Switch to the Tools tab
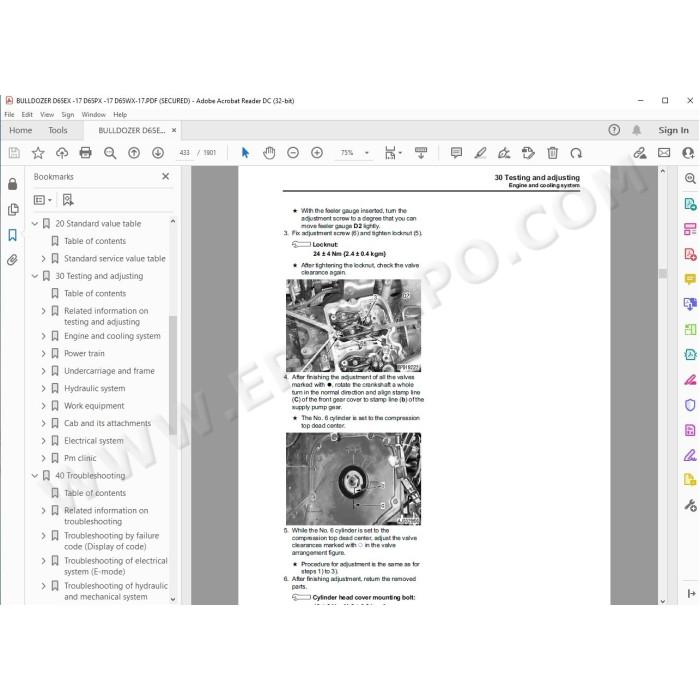 (58, 130)
